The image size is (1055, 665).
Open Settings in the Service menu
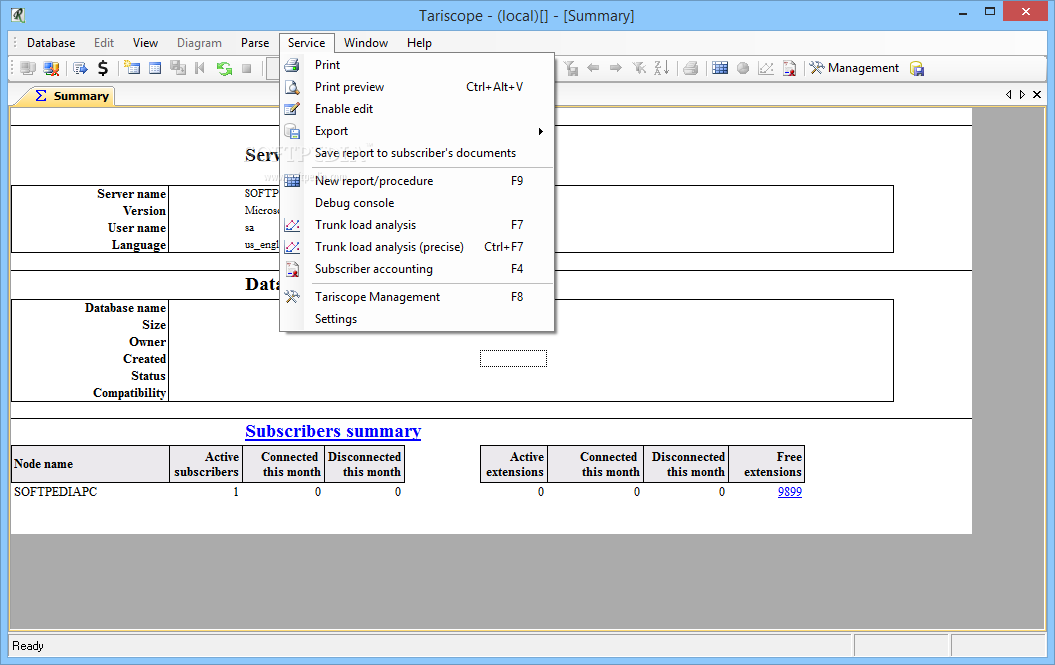[417, 319]
